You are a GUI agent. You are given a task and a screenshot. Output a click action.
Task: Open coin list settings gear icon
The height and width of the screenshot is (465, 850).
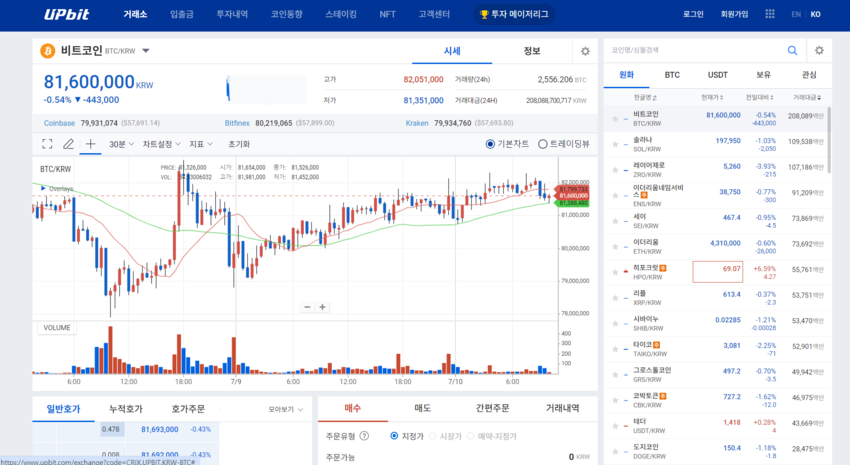[819, 50]
